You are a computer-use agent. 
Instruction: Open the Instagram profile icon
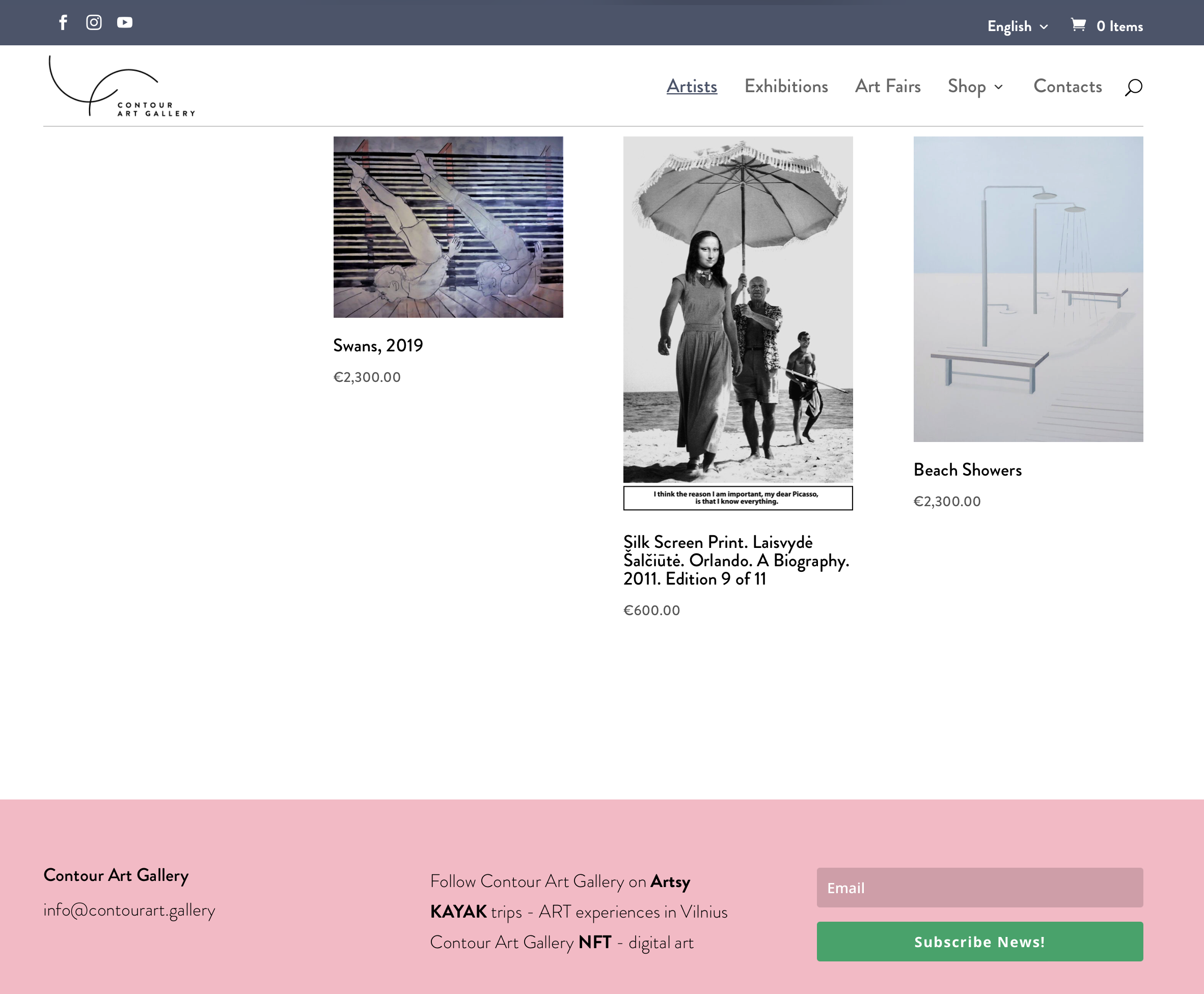click(94, 22)
